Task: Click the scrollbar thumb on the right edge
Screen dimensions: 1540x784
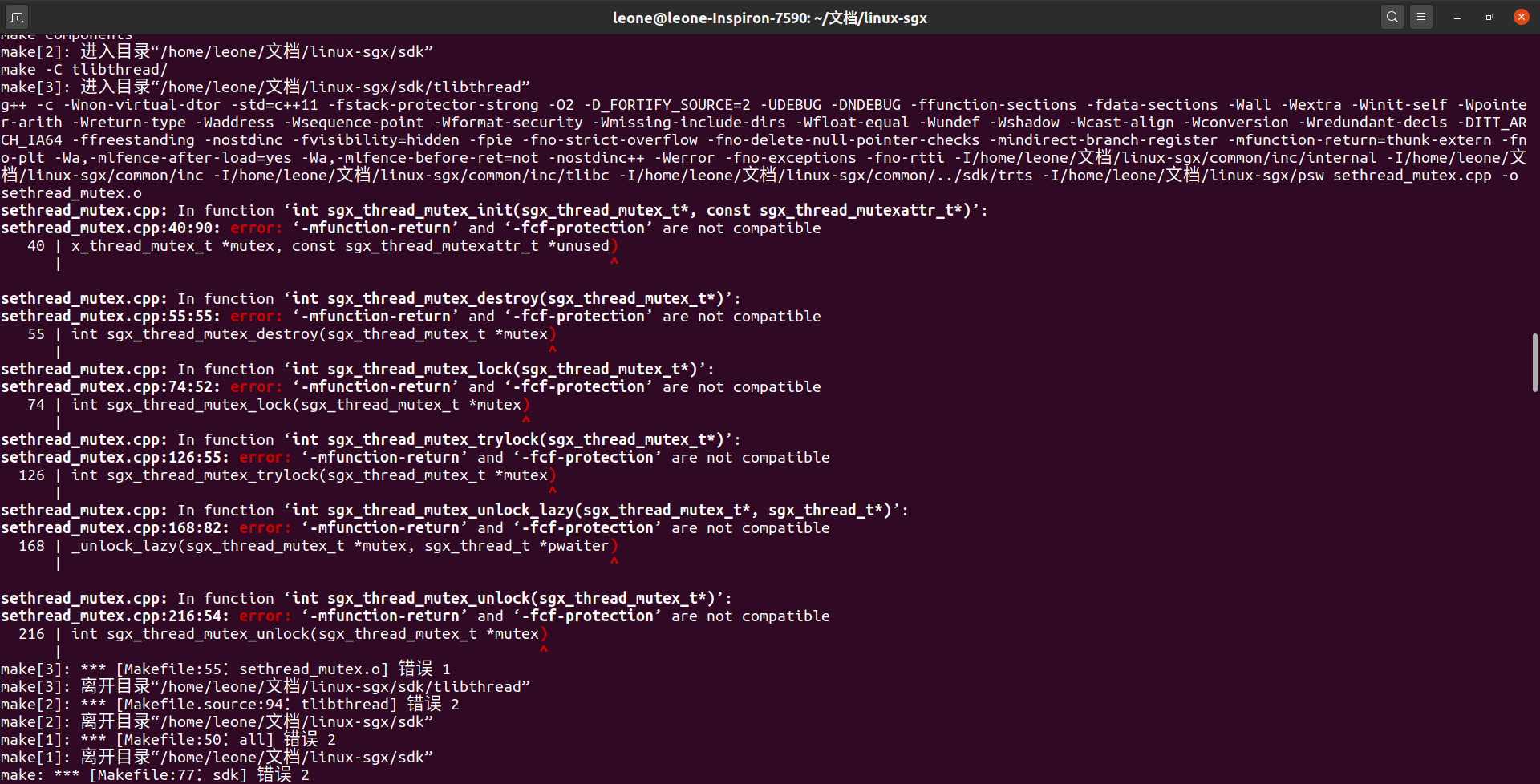Action: pyautogui.click(x=1534, y=362)
